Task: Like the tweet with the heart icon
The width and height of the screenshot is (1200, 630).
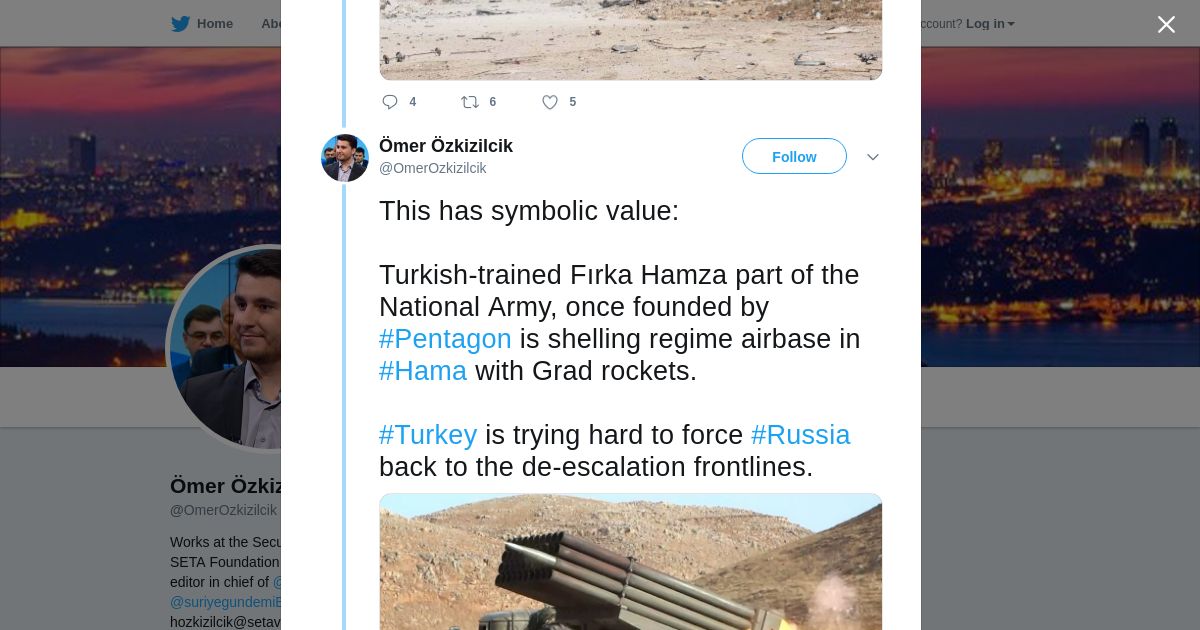Action: pos(550,102)
